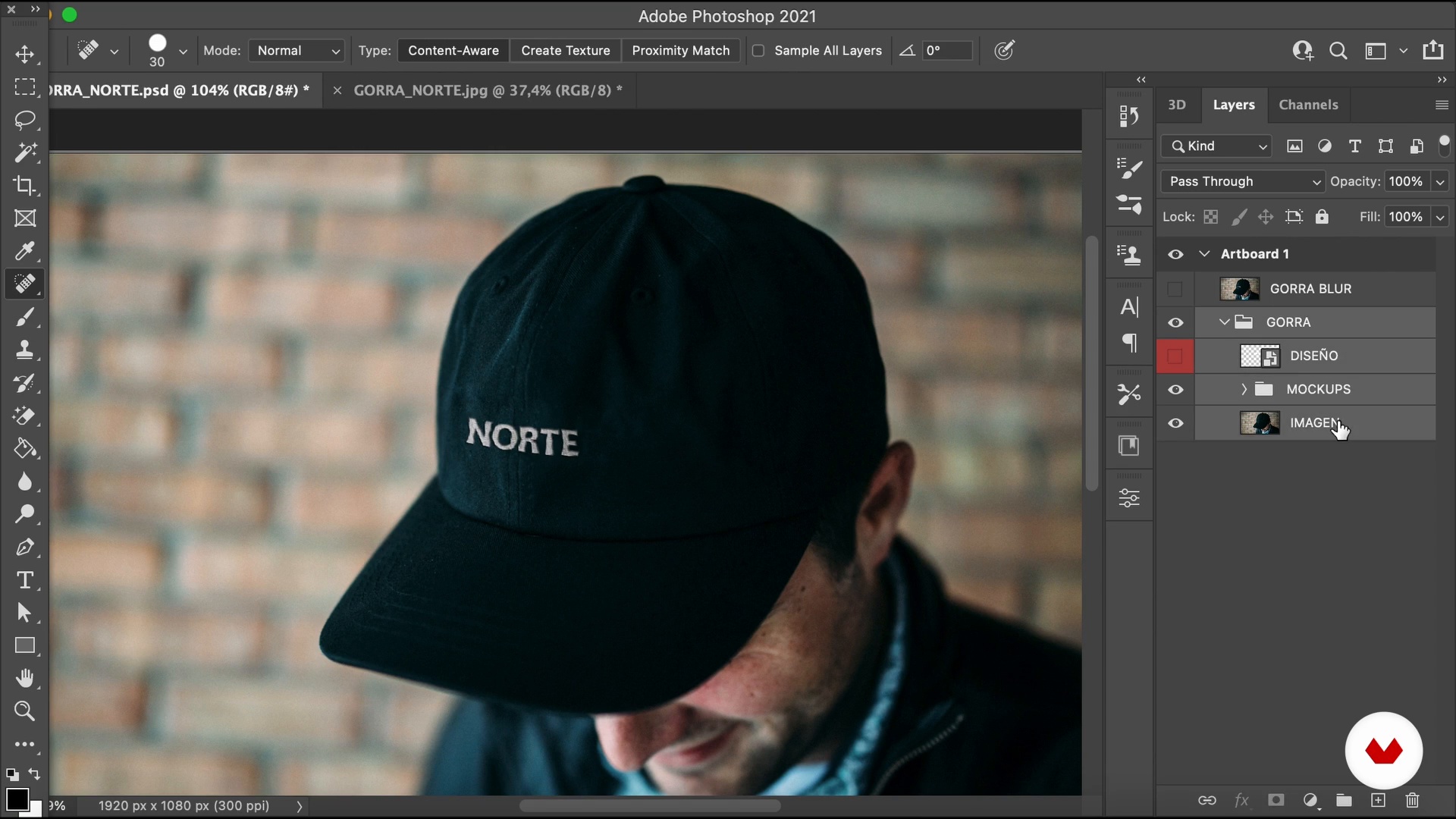Open the Opacity value dropdown arrow
Viewport: 1456px width, 819px height.
pyautogui.click(x=1439, y=182)
